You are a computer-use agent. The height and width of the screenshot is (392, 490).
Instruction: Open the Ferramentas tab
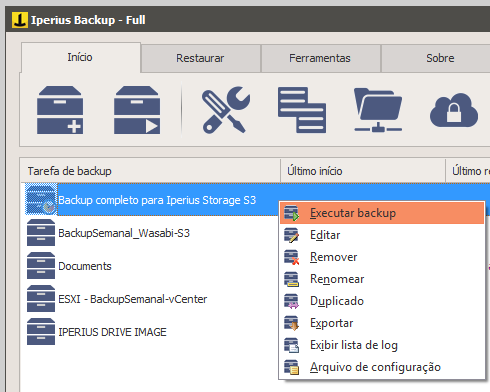(320, 58)
